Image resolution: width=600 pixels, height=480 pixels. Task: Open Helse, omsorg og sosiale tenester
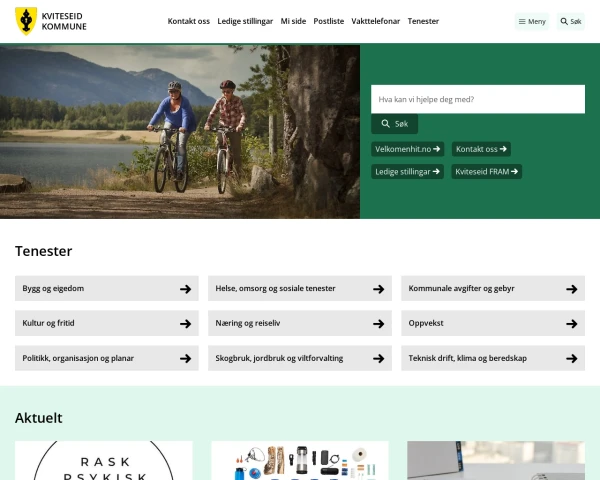(x=298, y=289)
